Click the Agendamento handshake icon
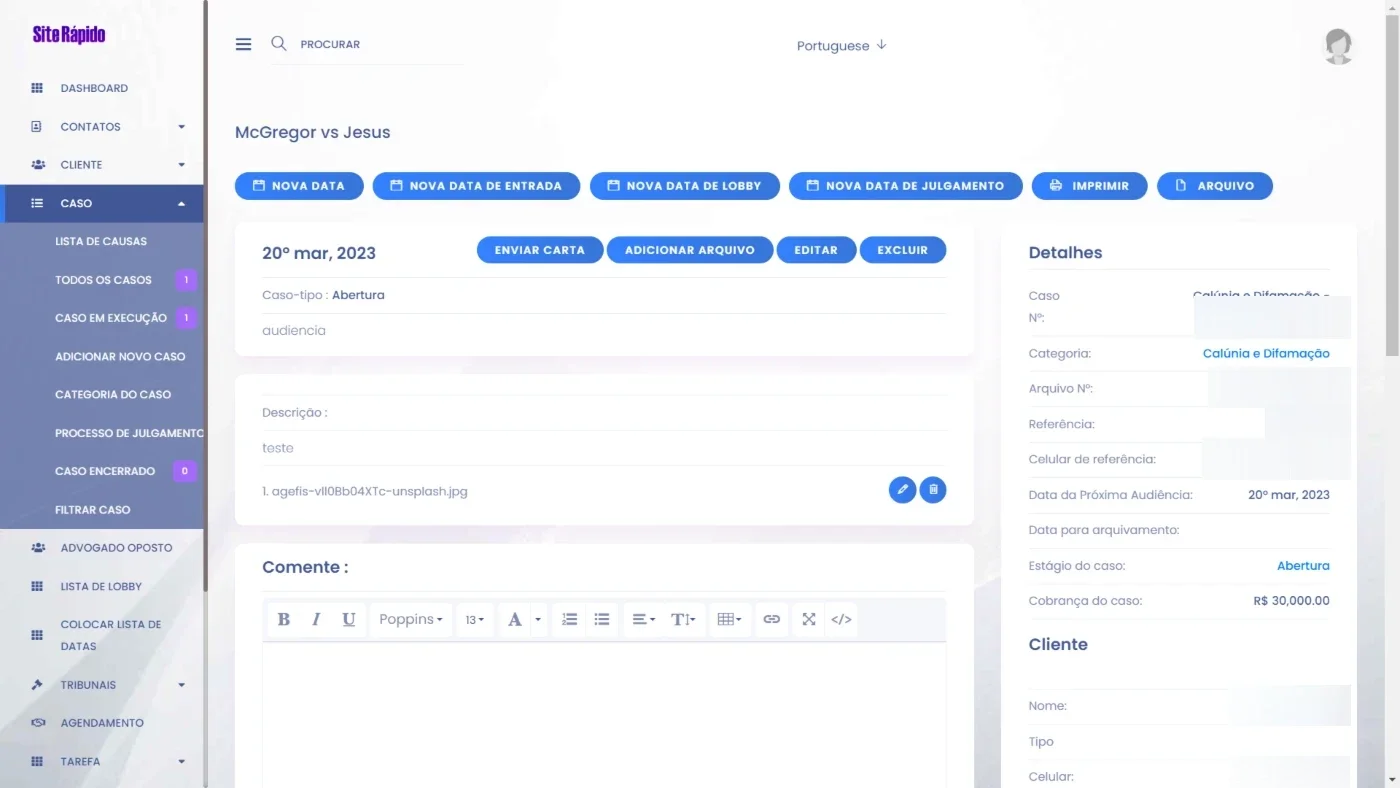The image size is (1400, 788). point(38,723)
